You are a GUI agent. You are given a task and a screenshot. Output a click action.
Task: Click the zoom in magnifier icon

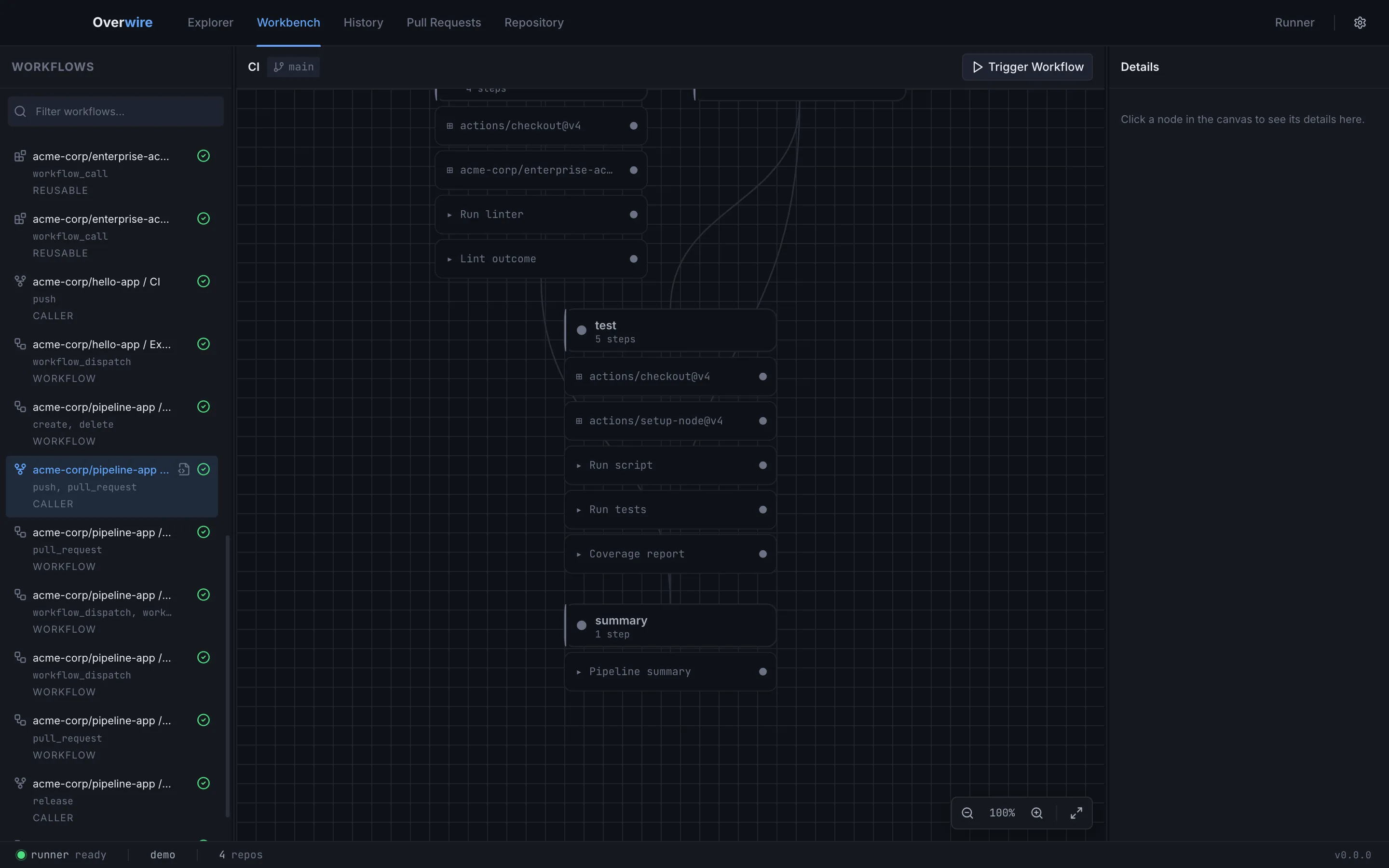[x=1036, y=813]
